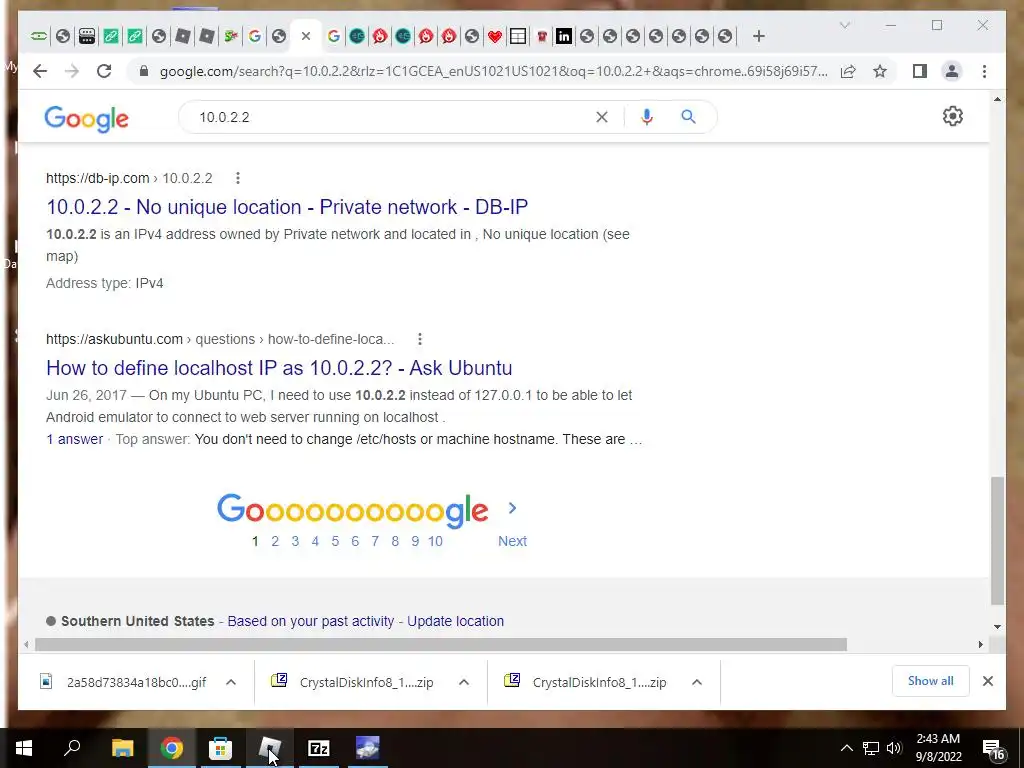1024x768 pixels.
Task: Go forward to next page
Action: (72, 71)
